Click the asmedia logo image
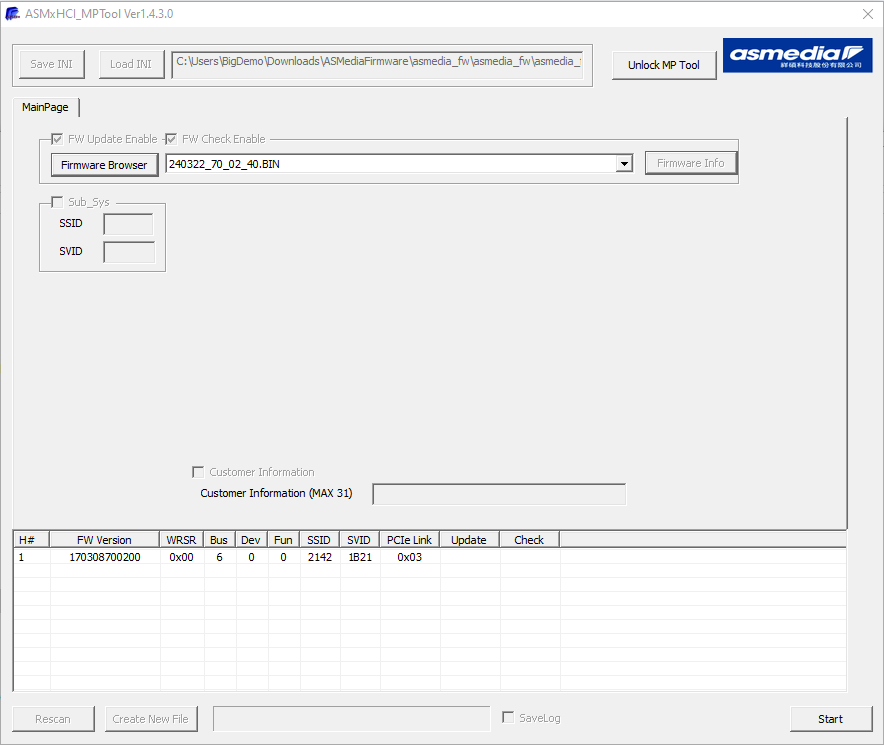Image resolution: width=884 pixels, height=745 pixels. click(797, 56)
